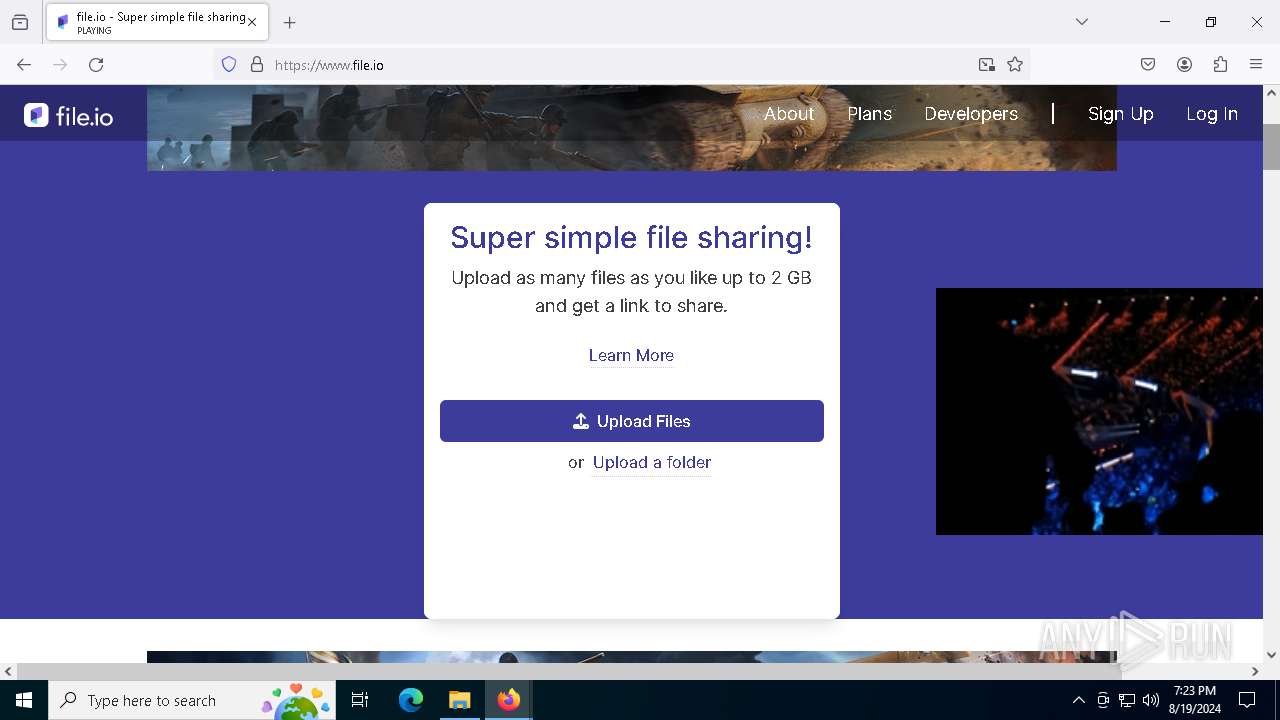The height and width of the screenshot is (720, 1280).
Task: Select the Firefox taskbar icon
Action: pyautogui.click(x=509, y=700)
